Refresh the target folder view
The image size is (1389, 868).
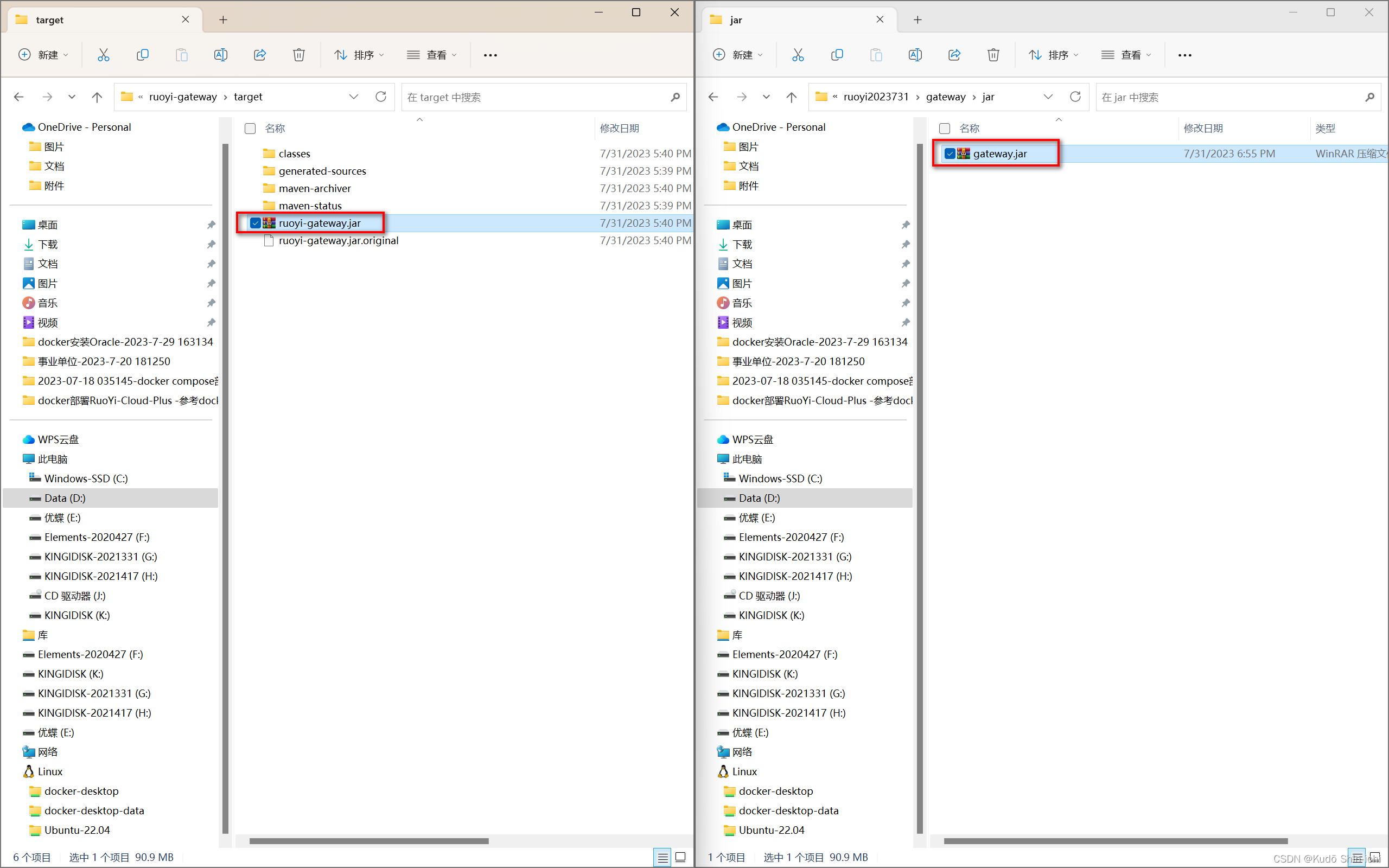[x=380, y=97]
